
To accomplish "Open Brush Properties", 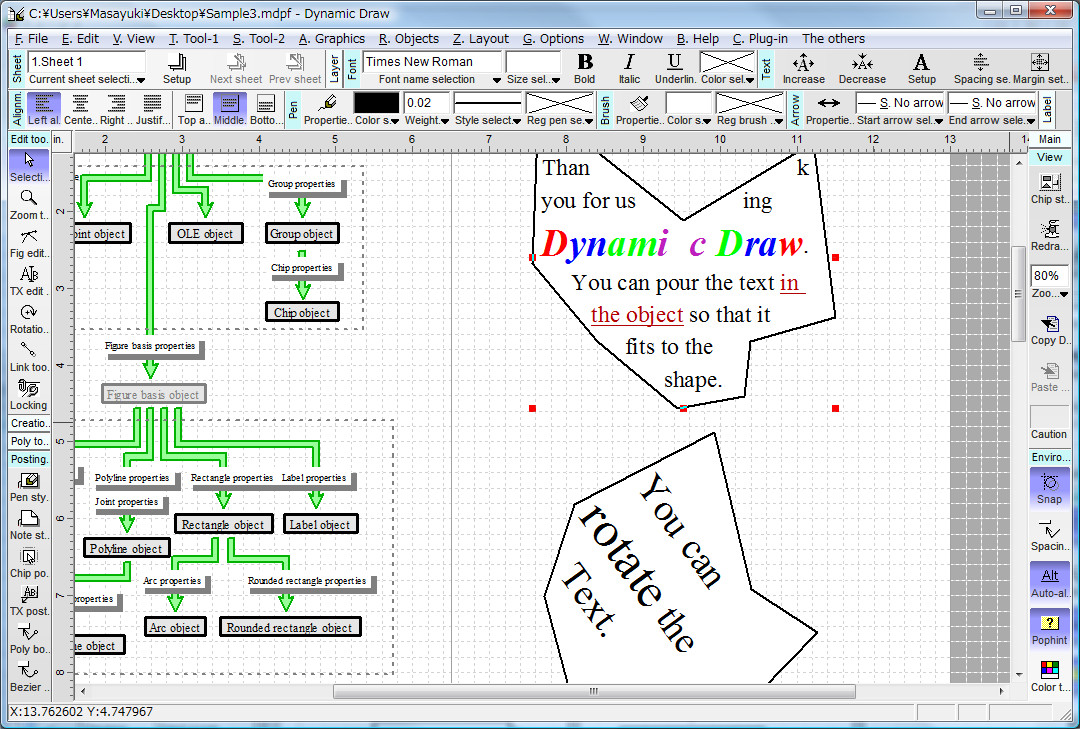I will coord(639,110).
